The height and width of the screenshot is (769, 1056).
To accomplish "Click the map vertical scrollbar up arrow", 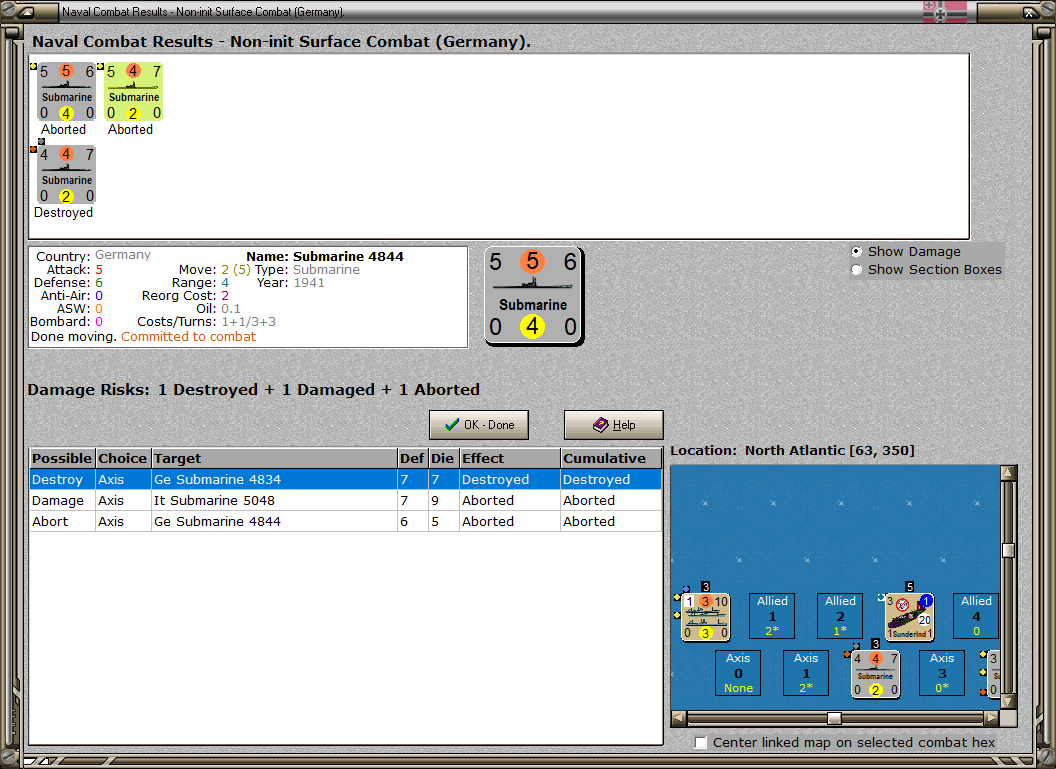I will tap(1008, 473).
